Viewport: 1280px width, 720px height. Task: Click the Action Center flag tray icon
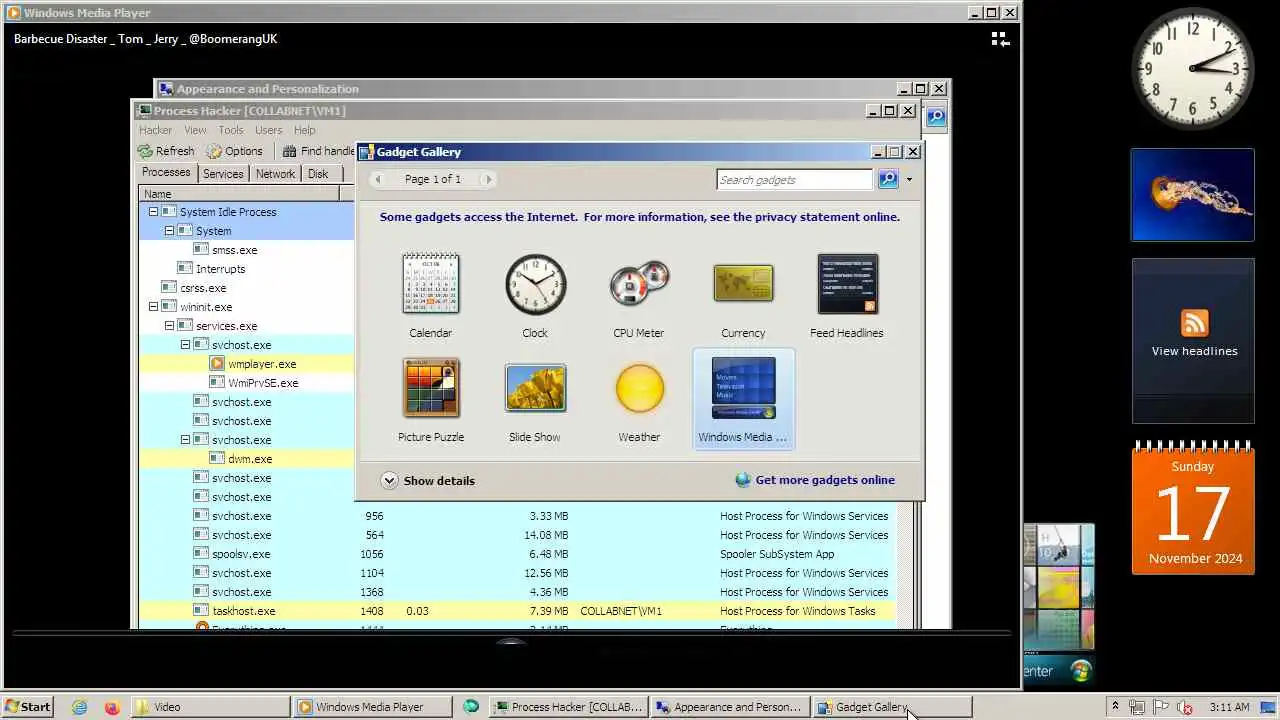coord(1162,707)
